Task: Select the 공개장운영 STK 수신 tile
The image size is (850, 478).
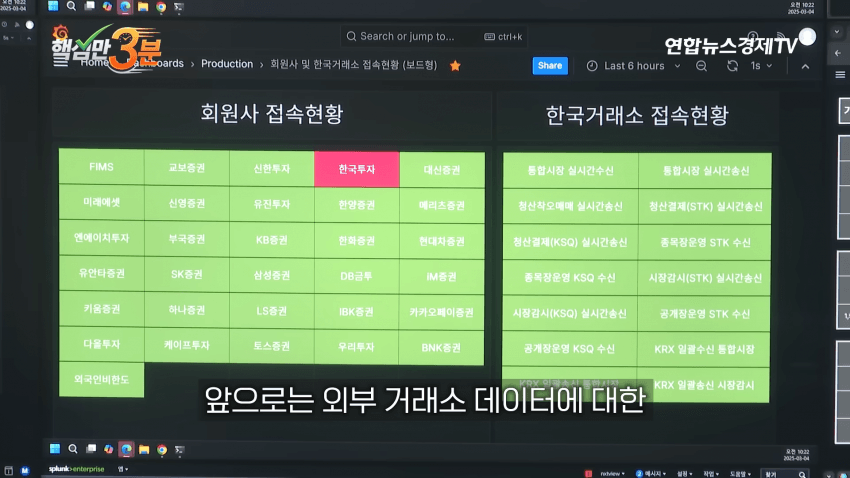Action: tap(704, 314)
